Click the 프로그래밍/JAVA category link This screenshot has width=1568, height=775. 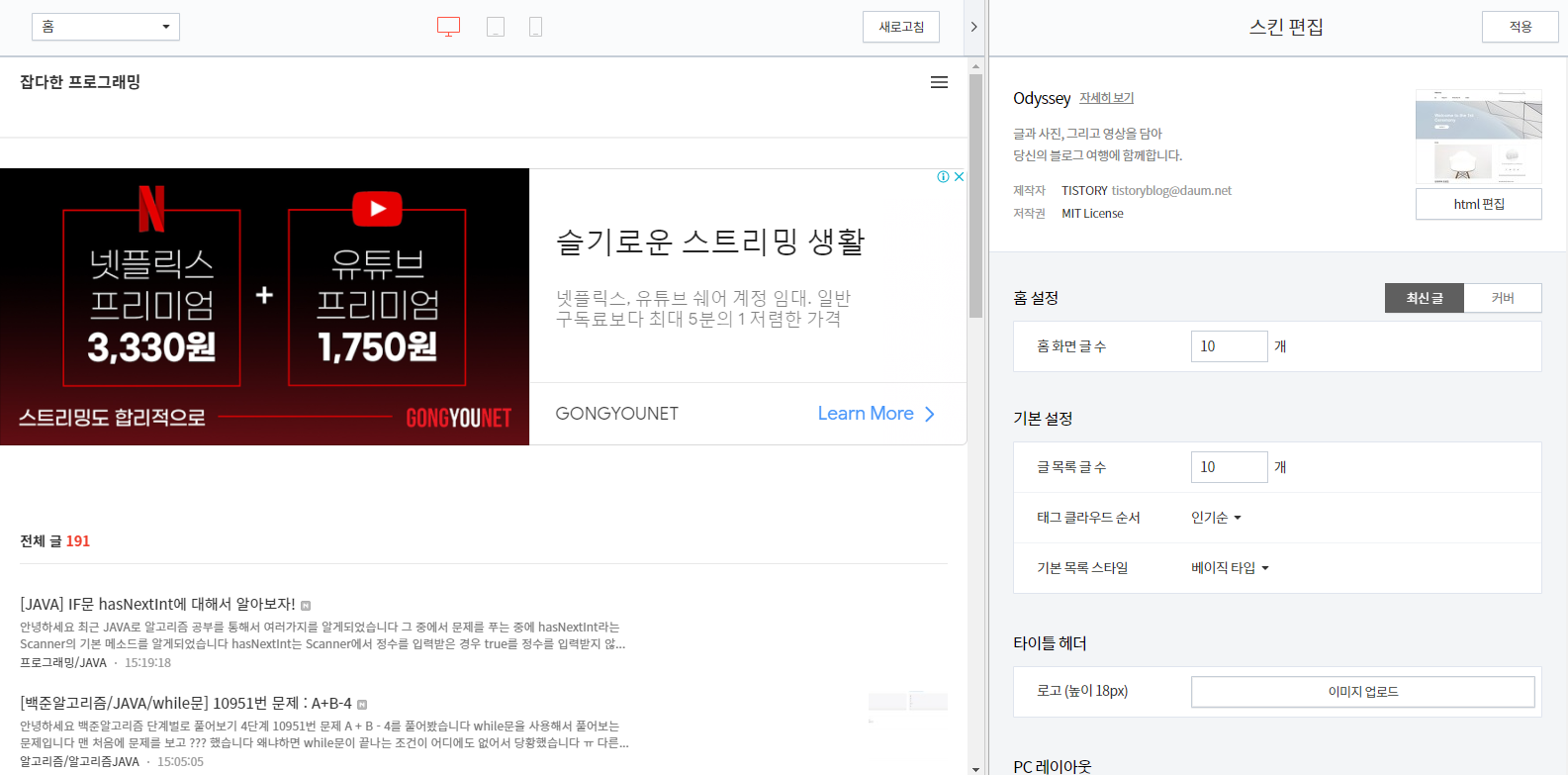pyautogui.click(x=63, y=663)
